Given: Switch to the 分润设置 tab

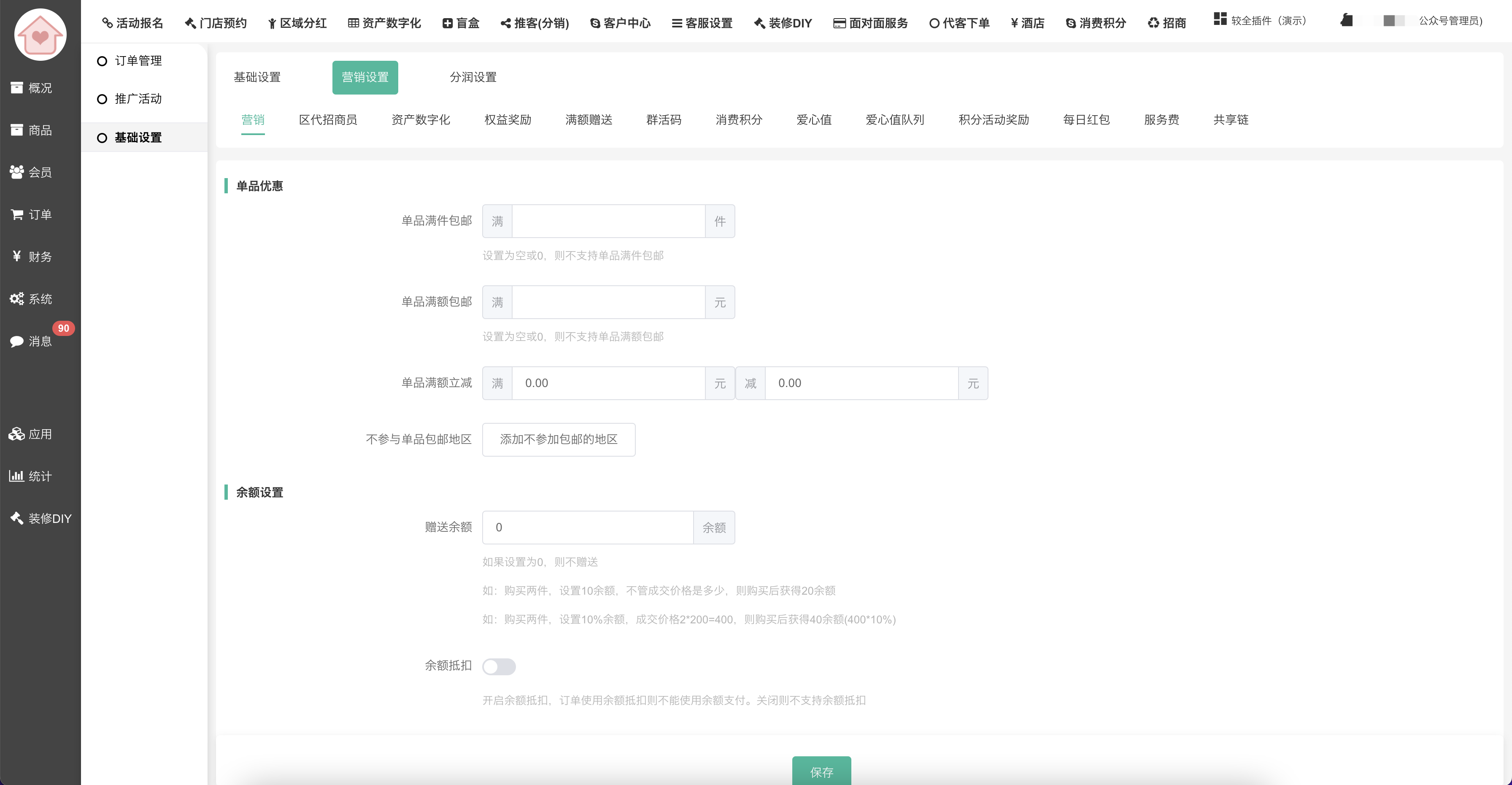Looking at the screenshot, I should (472, 78).
